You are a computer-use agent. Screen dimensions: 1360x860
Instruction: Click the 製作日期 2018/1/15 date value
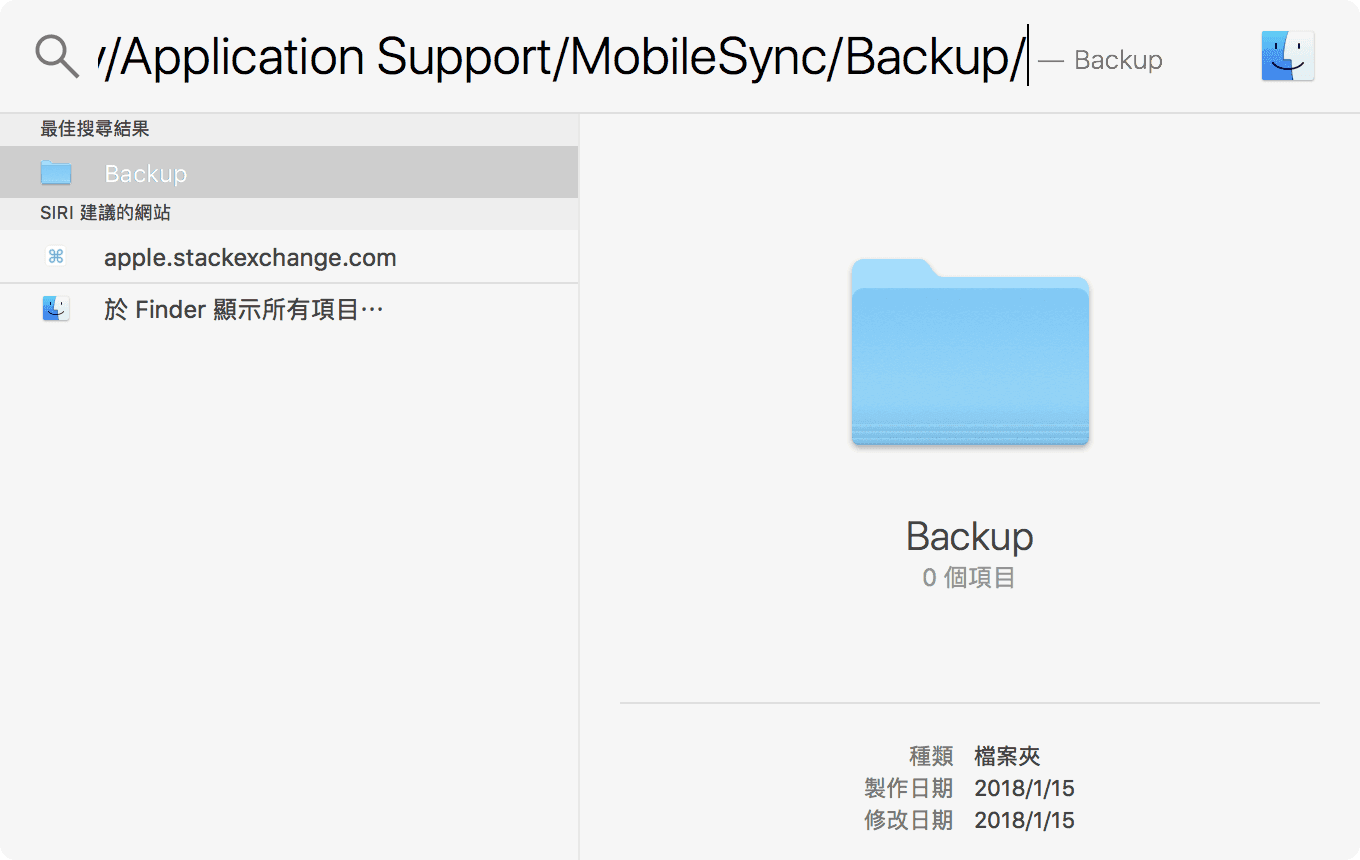[x=1024, y=788]
